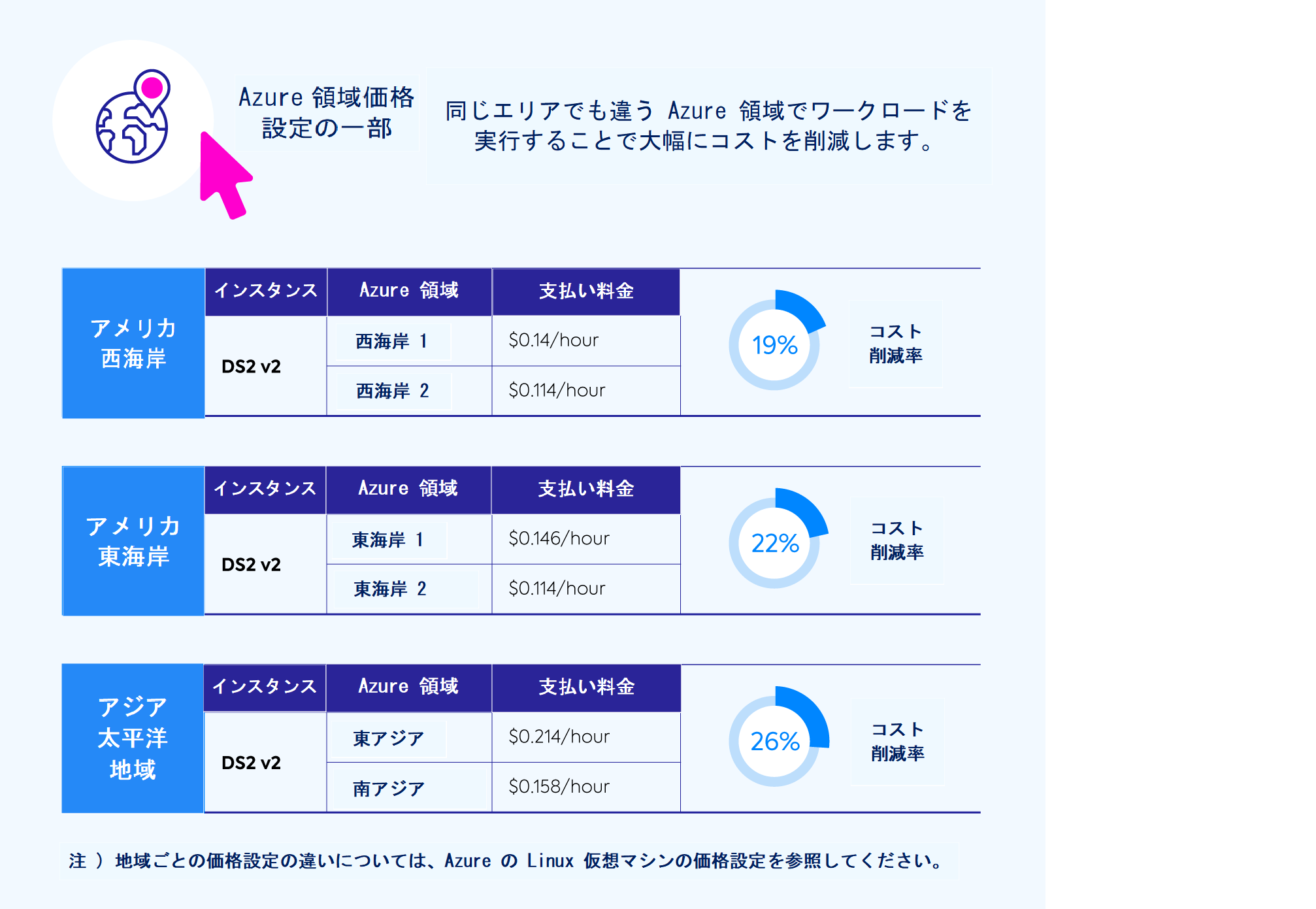
Task: Click the 南アジア region cell
Action: point(409,787)
